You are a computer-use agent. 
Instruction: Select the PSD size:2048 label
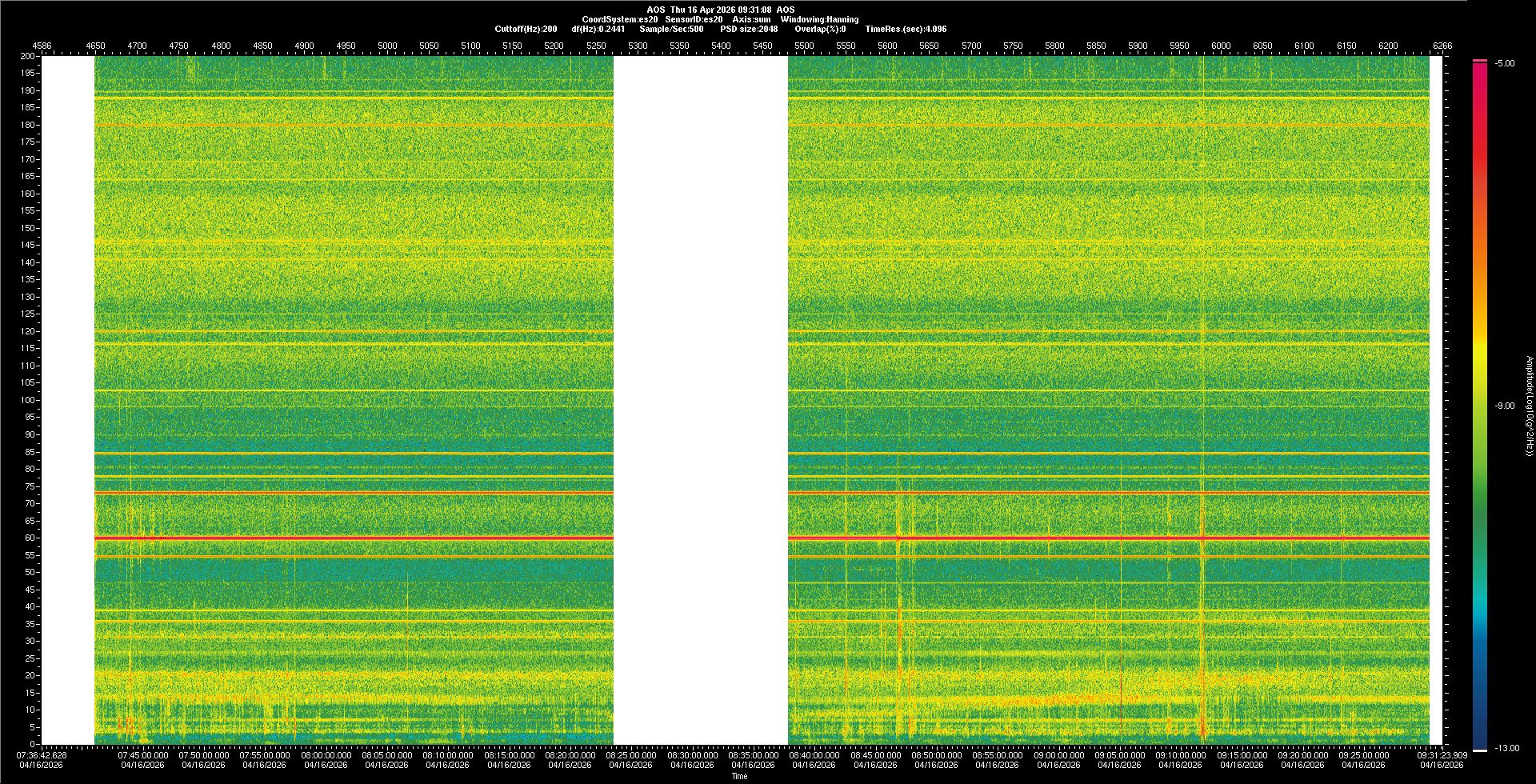click(749, 29)
